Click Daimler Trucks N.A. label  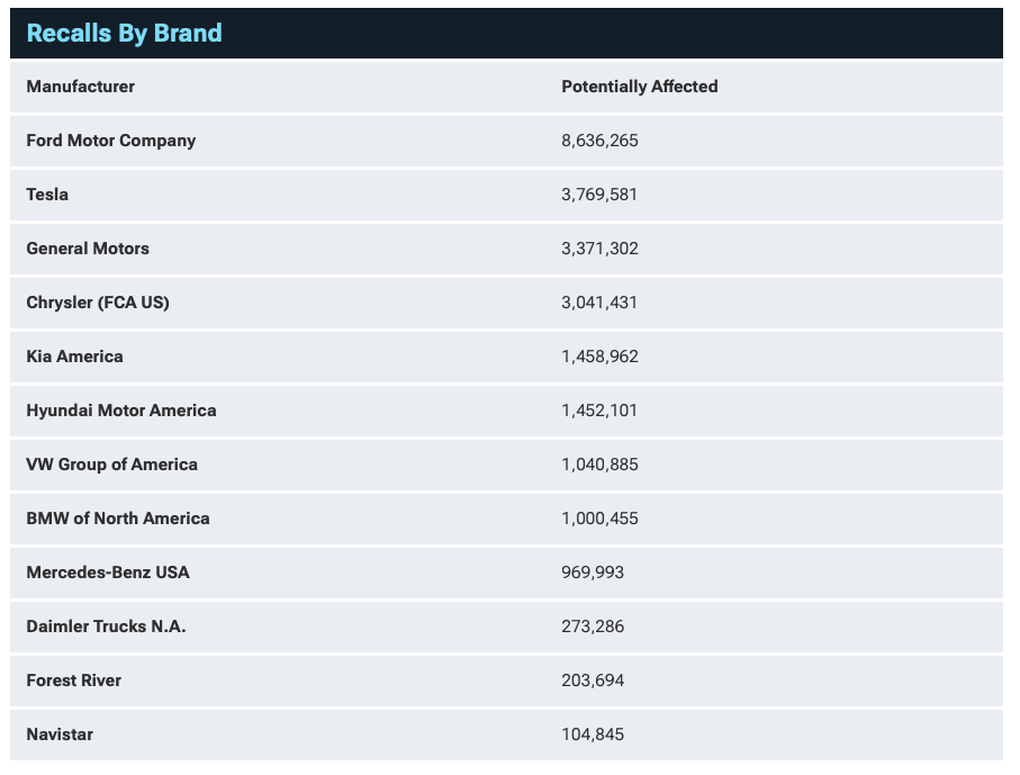pyautogui.click(x=106, y=627)
